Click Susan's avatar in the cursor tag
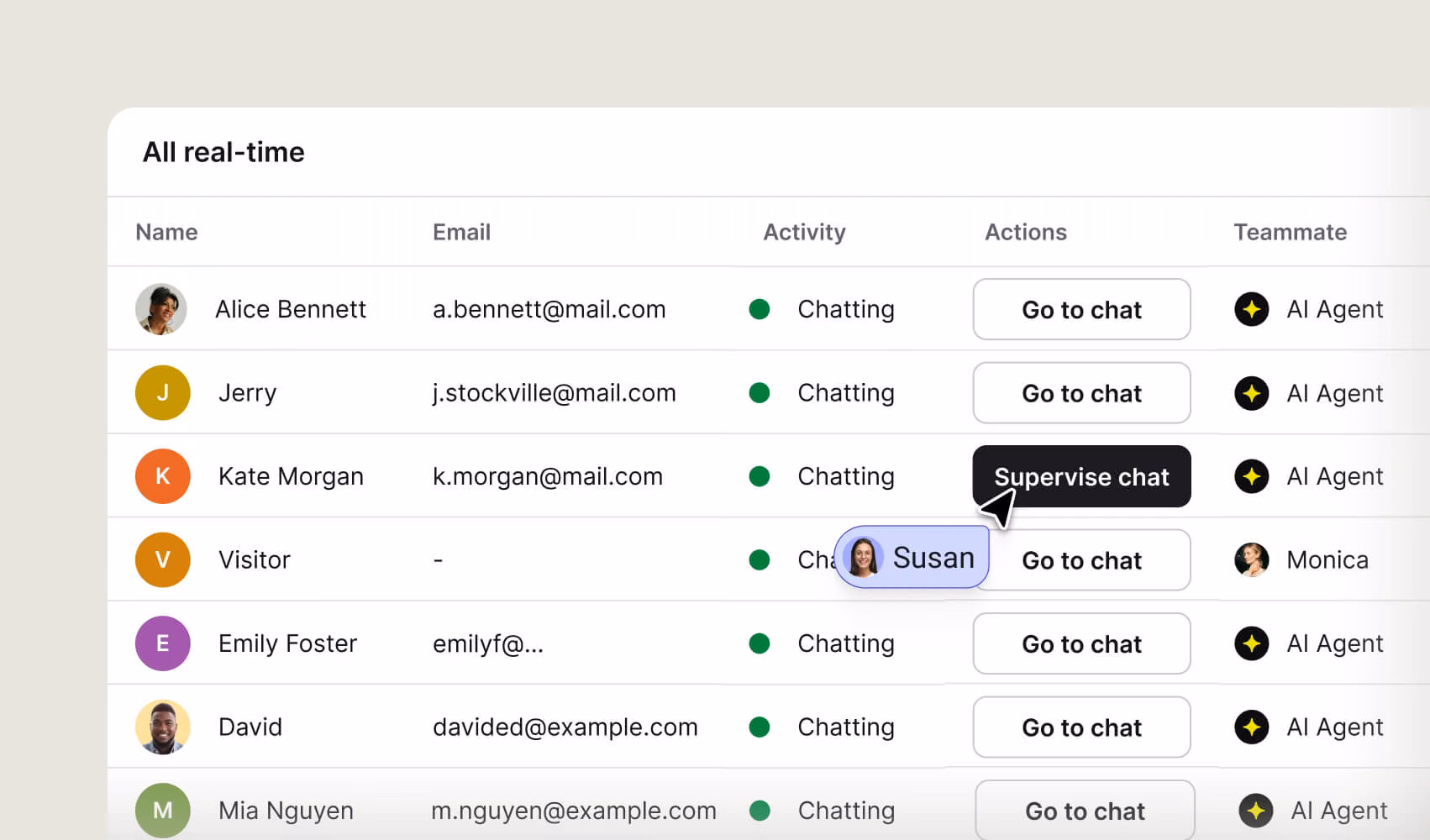The image size is (1430, 840). coord(863,557)
